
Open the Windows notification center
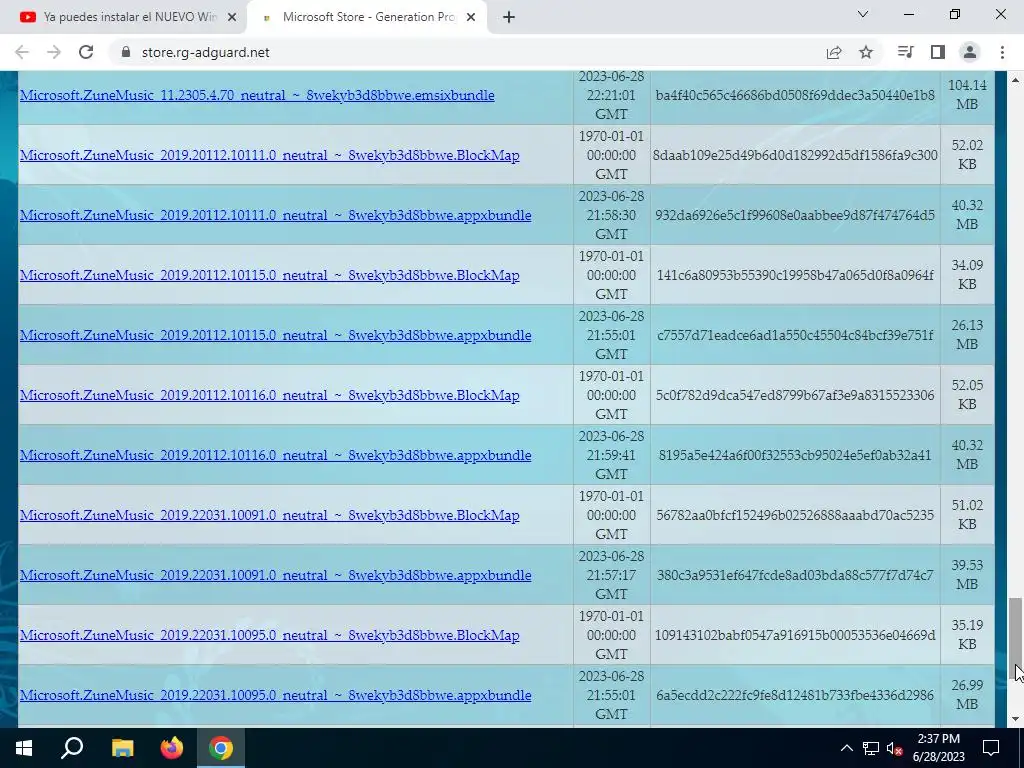(991, 748)
